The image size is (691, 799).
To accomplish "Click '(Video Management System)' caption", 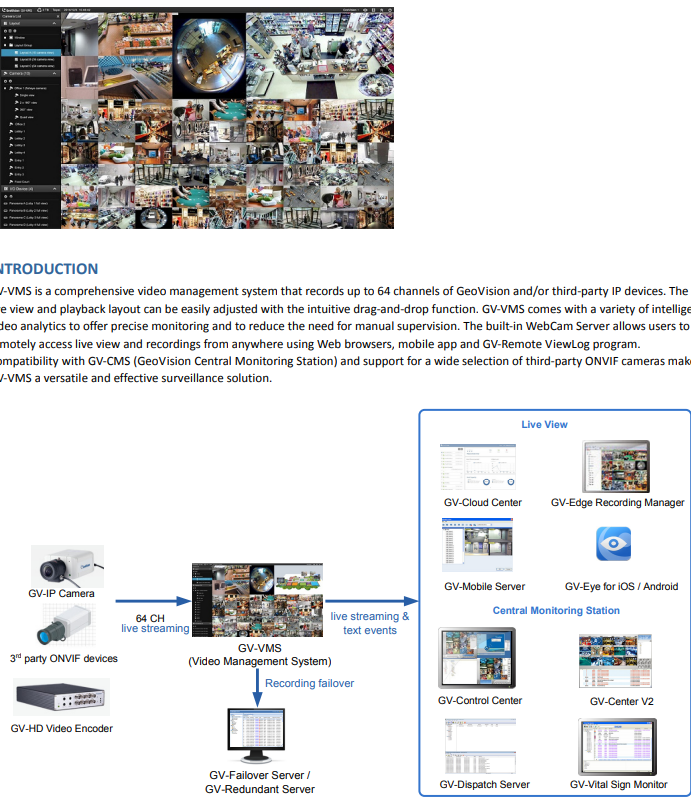I will (259, 661).
